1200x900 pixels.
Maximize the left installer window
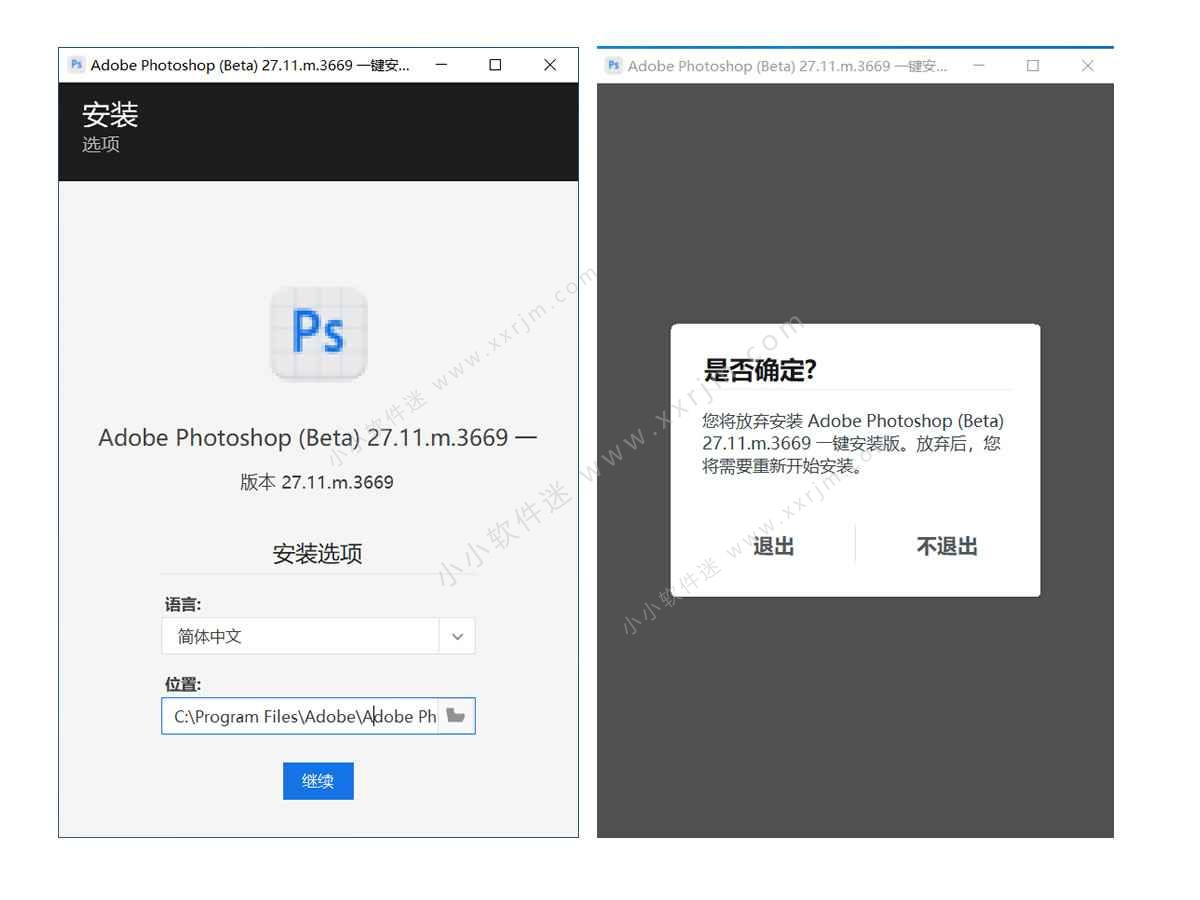(x=495, y=65)
